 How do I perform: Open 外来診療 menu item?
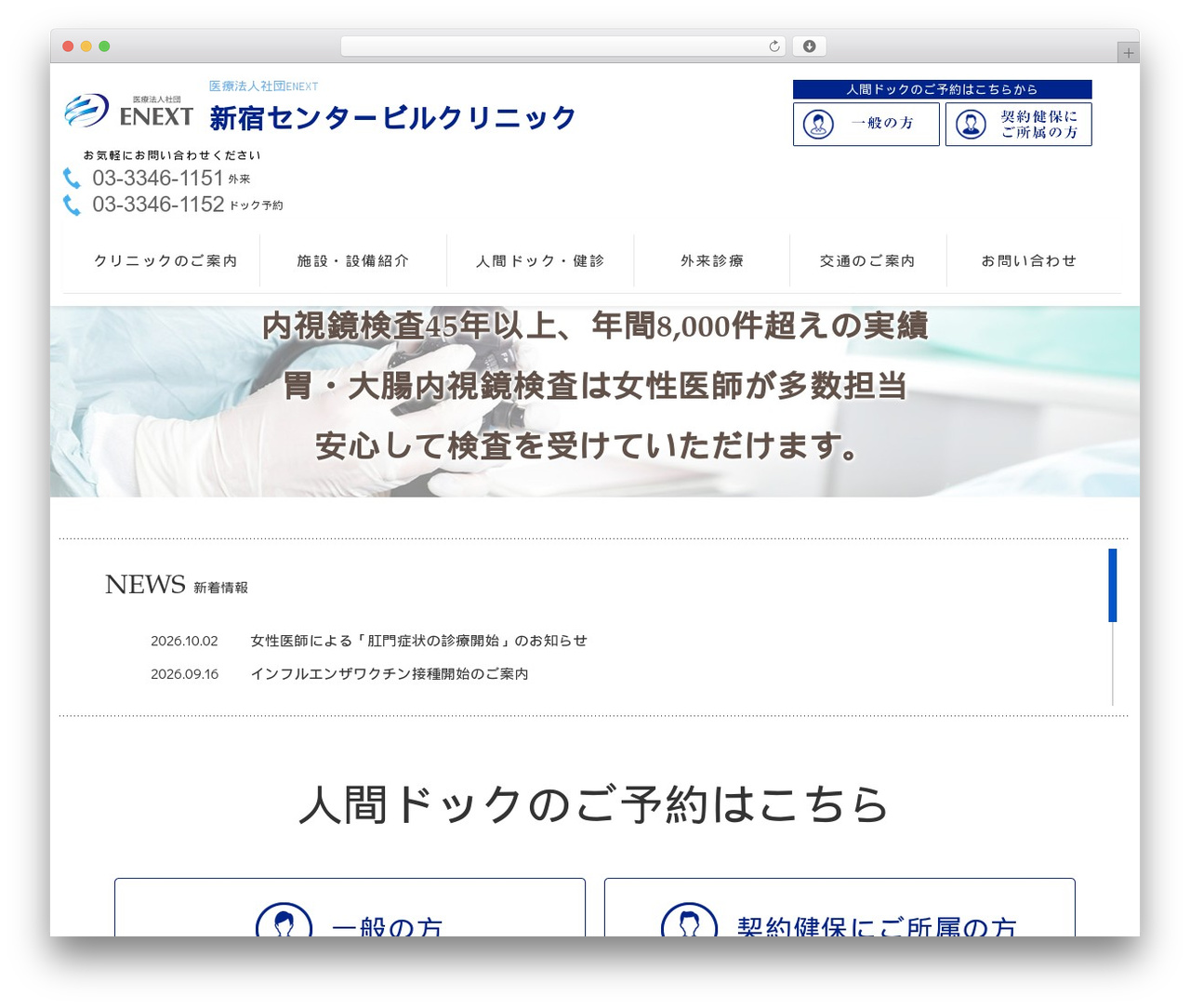[712, 261]
